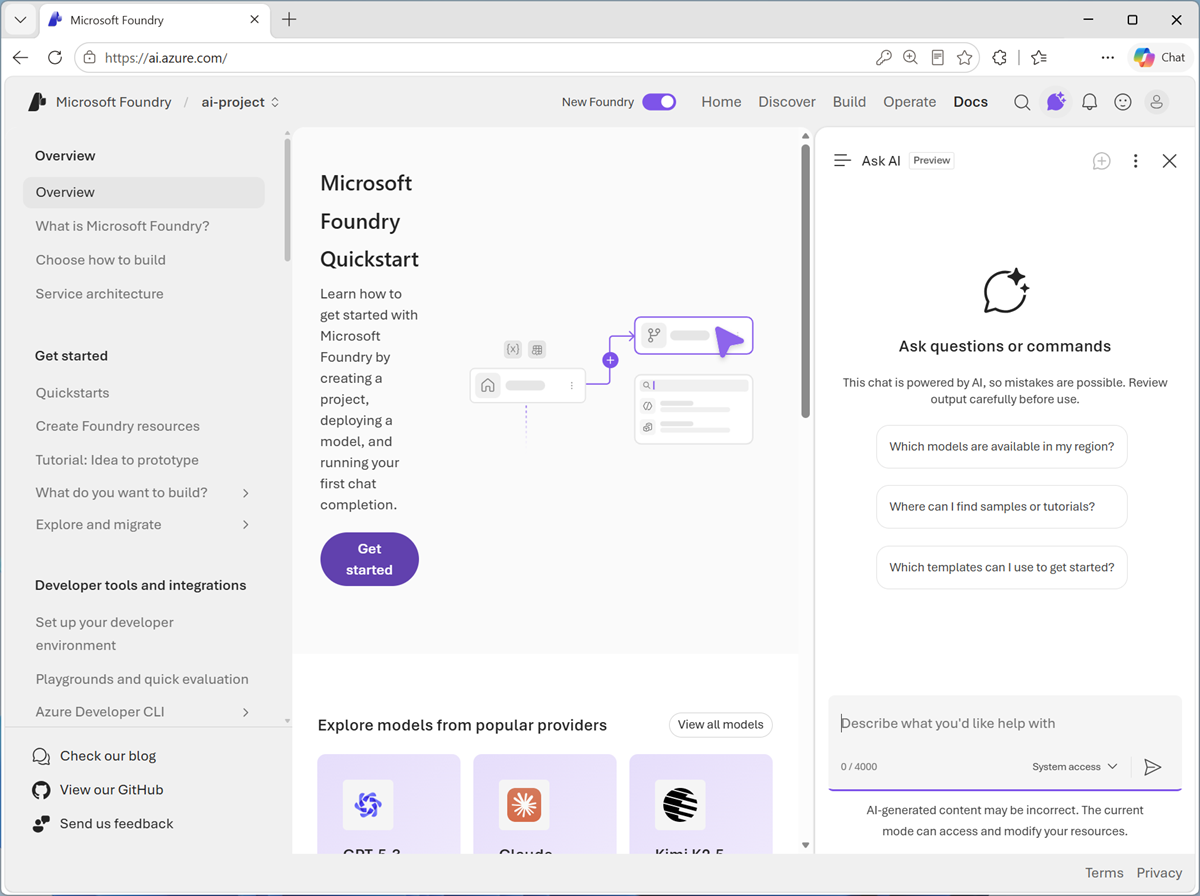Open Copilot Chat in the browser
This screenshot has width=1200, height=896.
tap(1160, 58)
